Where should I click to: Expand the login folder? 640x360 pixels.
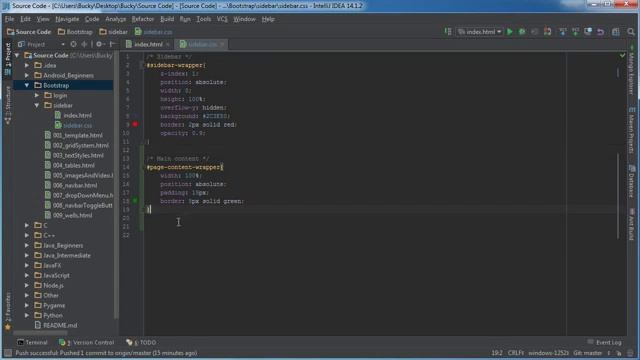(x=37, y=96)
